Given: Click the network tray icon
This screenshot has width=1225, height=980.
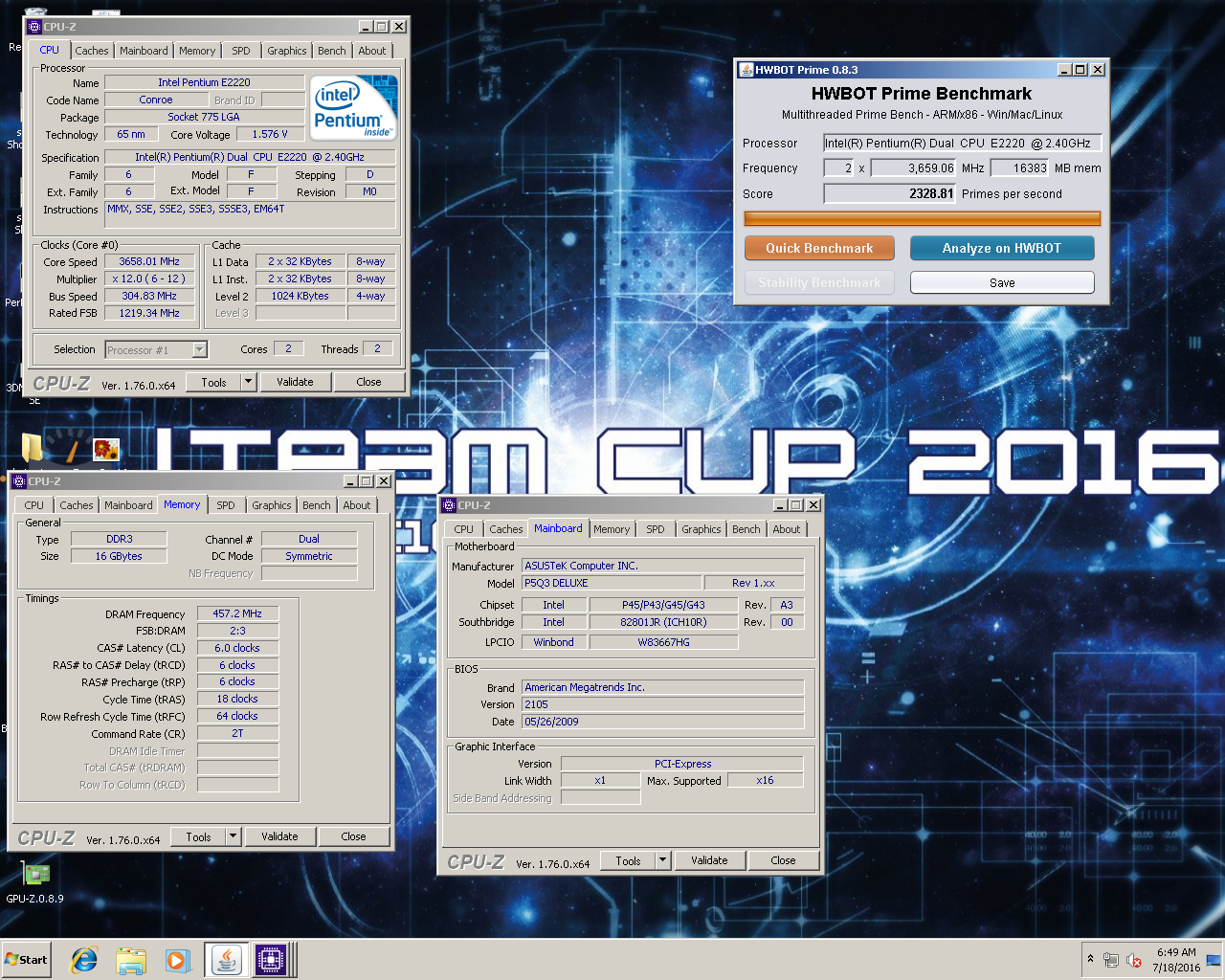Looking at the screenshot, I should click(x=1111, y=960).
